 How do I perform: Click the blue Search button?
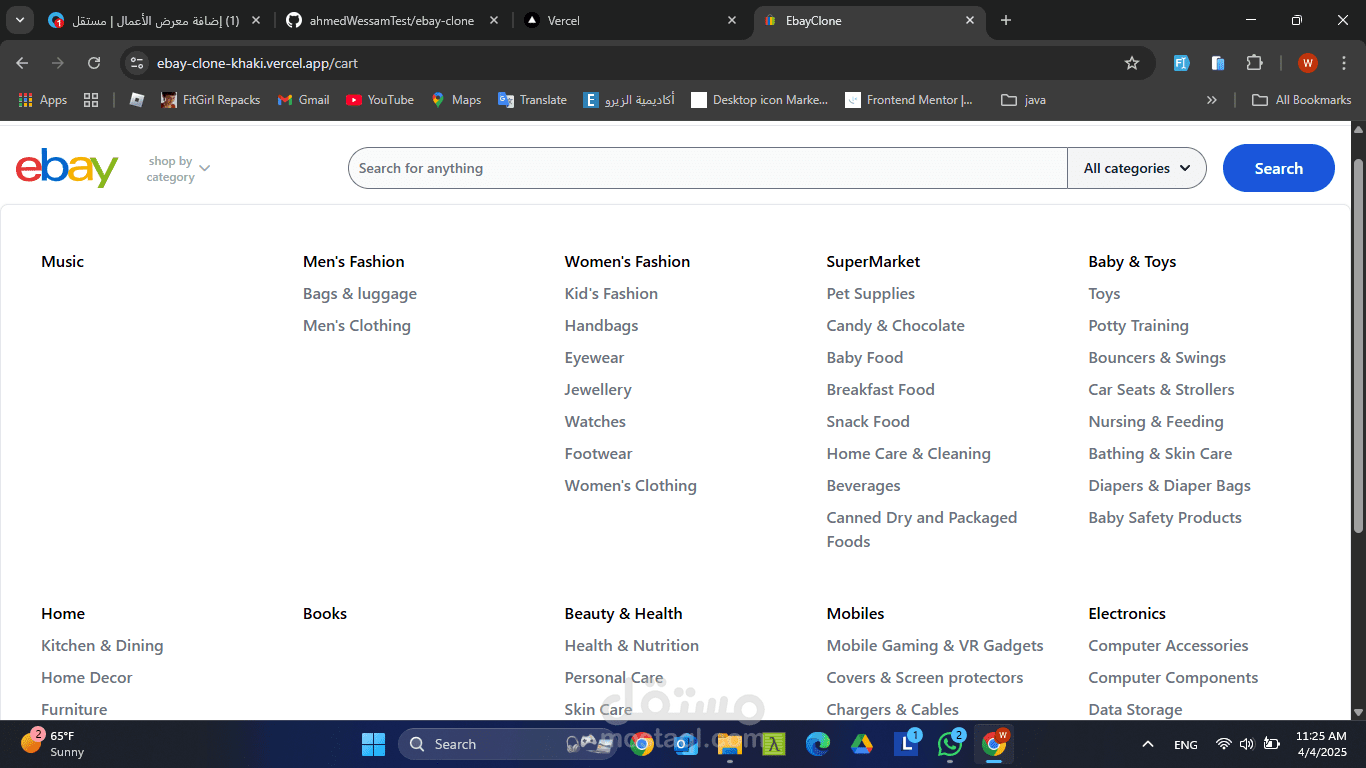(x=1278, y=168)
